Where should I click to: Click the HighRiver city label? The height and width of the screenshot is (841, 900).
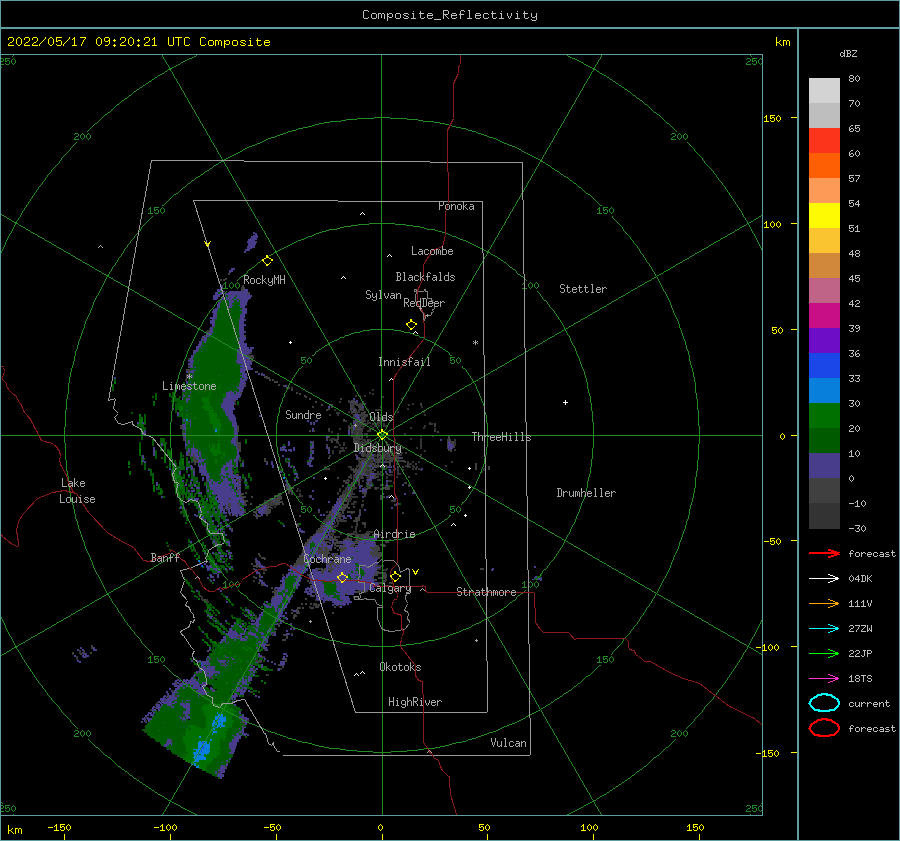[415, 702]
